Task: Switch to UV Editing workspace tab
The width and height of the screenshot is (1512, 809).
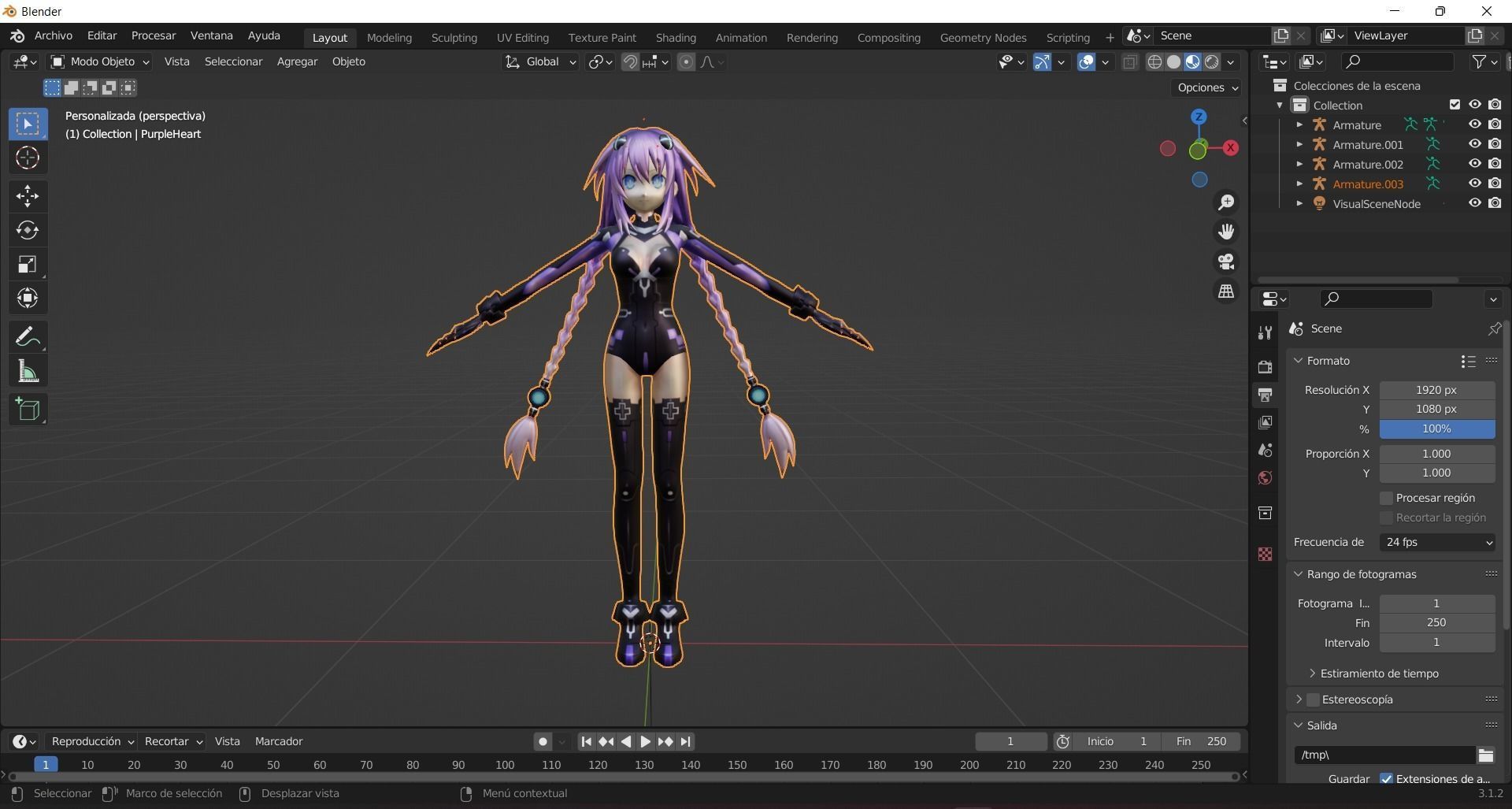Action: coord(523,37)
